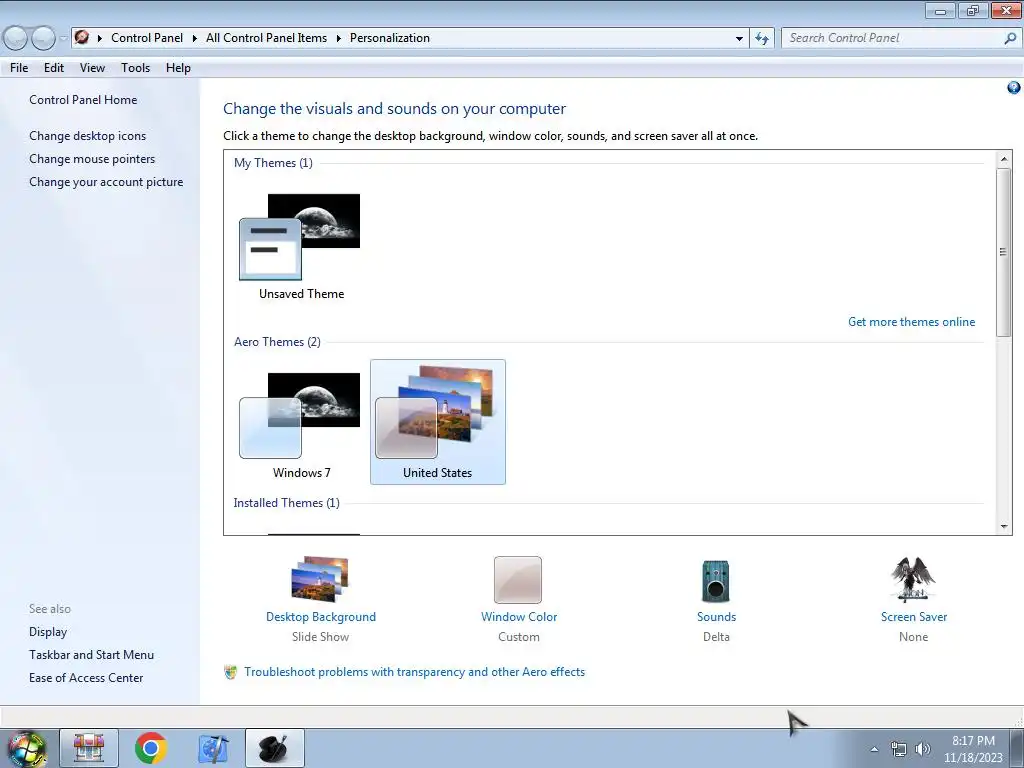Click the Aero troubleshooter shield icon
The width and height of the screenshot is (1024, 768).
[x=231, y=672]
